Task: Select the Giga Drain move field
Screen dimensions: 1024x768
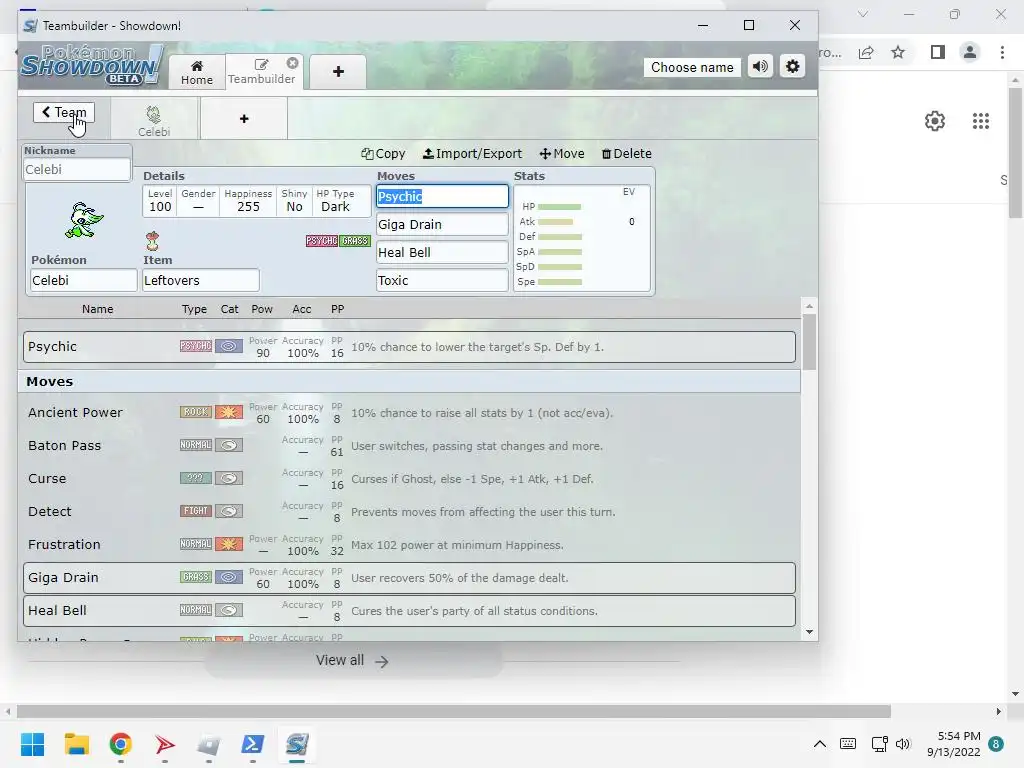Action: point(442,225)
